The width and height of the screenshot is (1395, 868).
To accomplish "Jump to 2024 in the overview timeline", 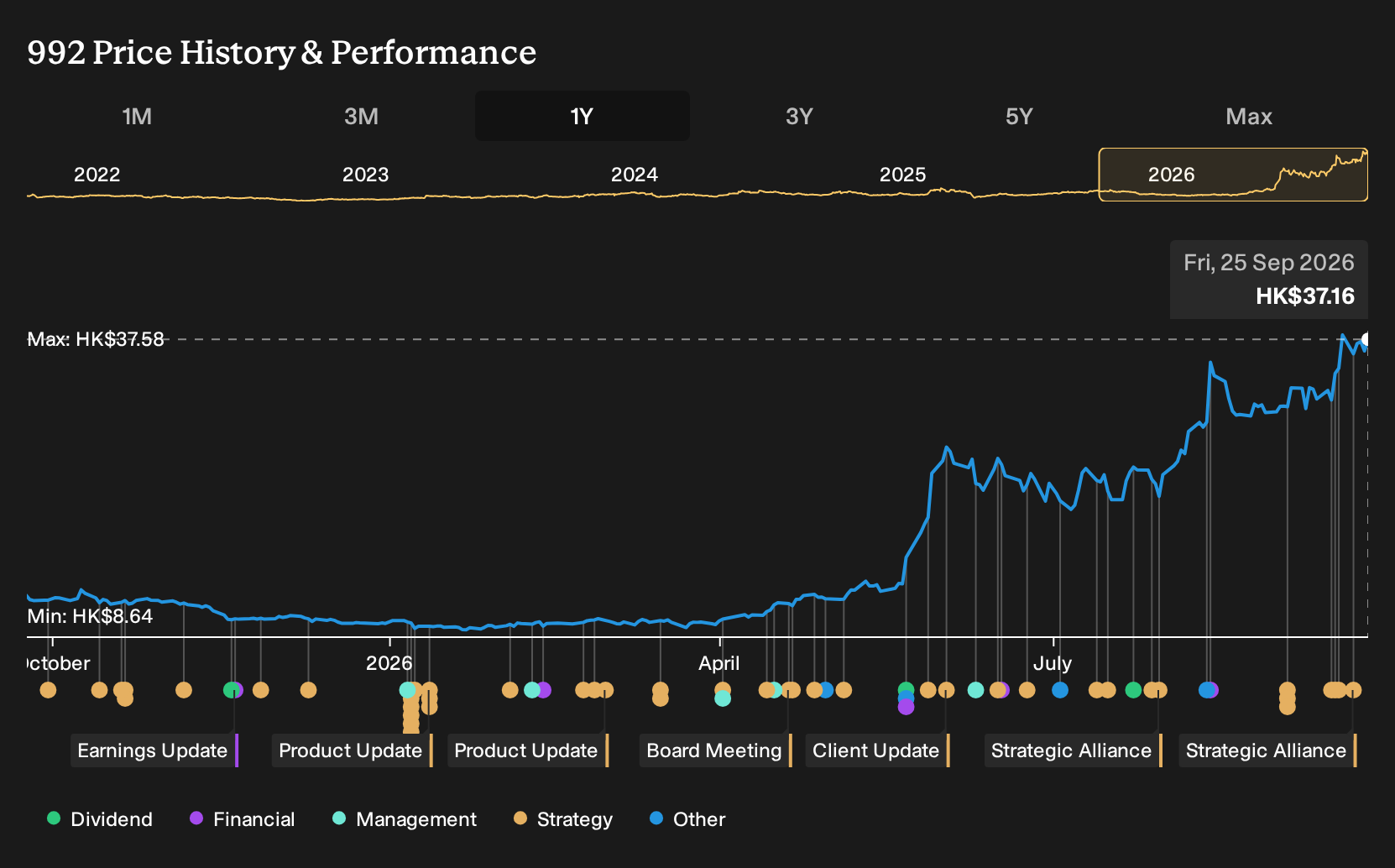I will point(635,175).
